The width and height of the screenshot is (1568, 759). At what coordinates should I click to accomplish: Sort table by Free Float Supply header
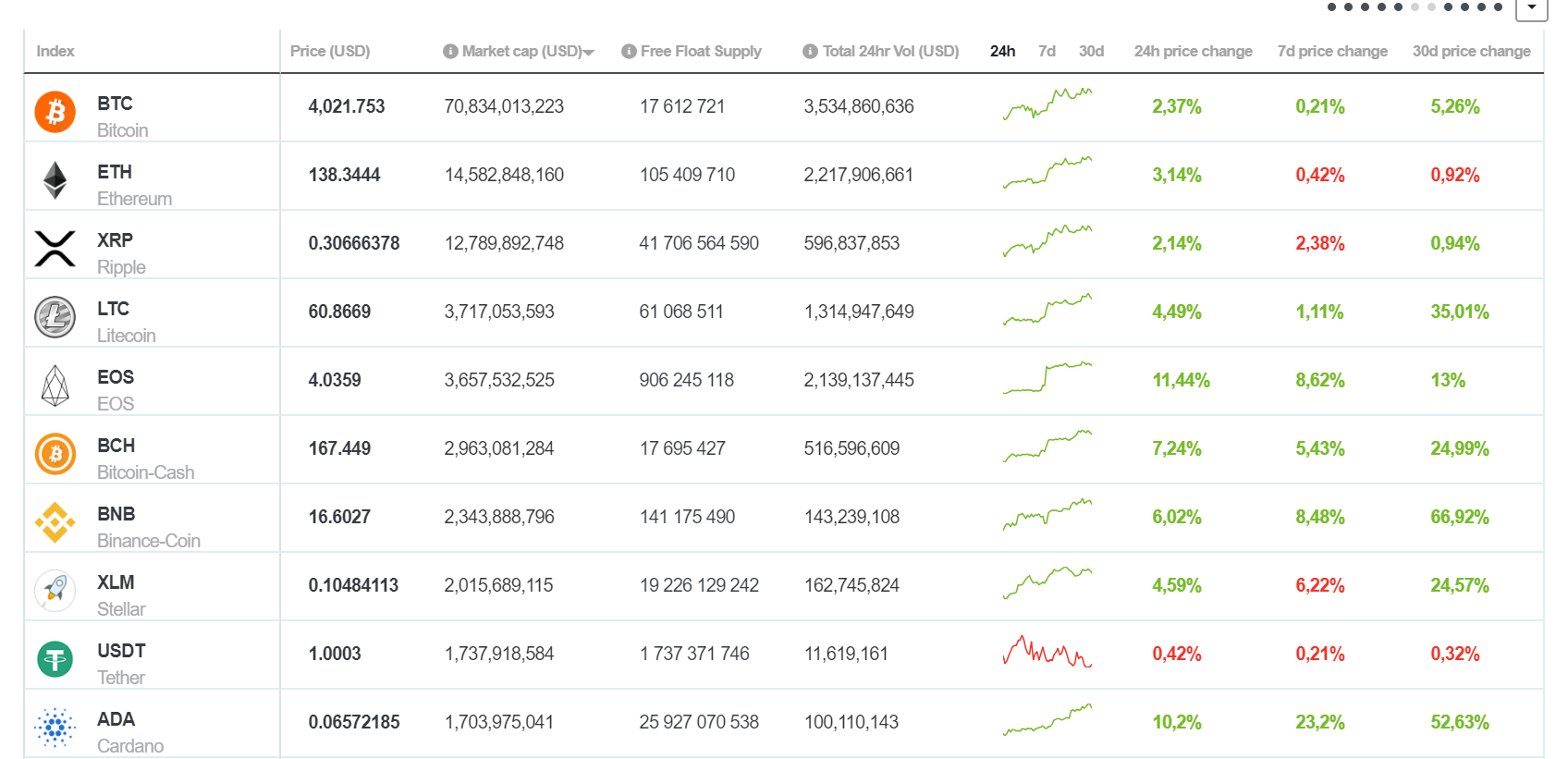click(701, 51)
